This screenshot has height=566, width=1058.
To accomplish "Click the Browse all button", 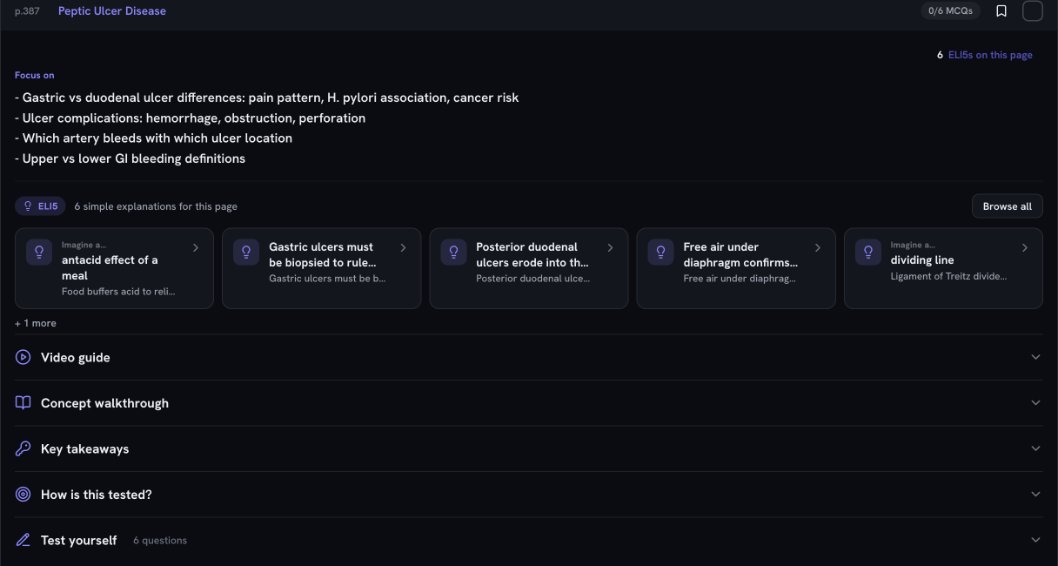I will (1007, 206).
